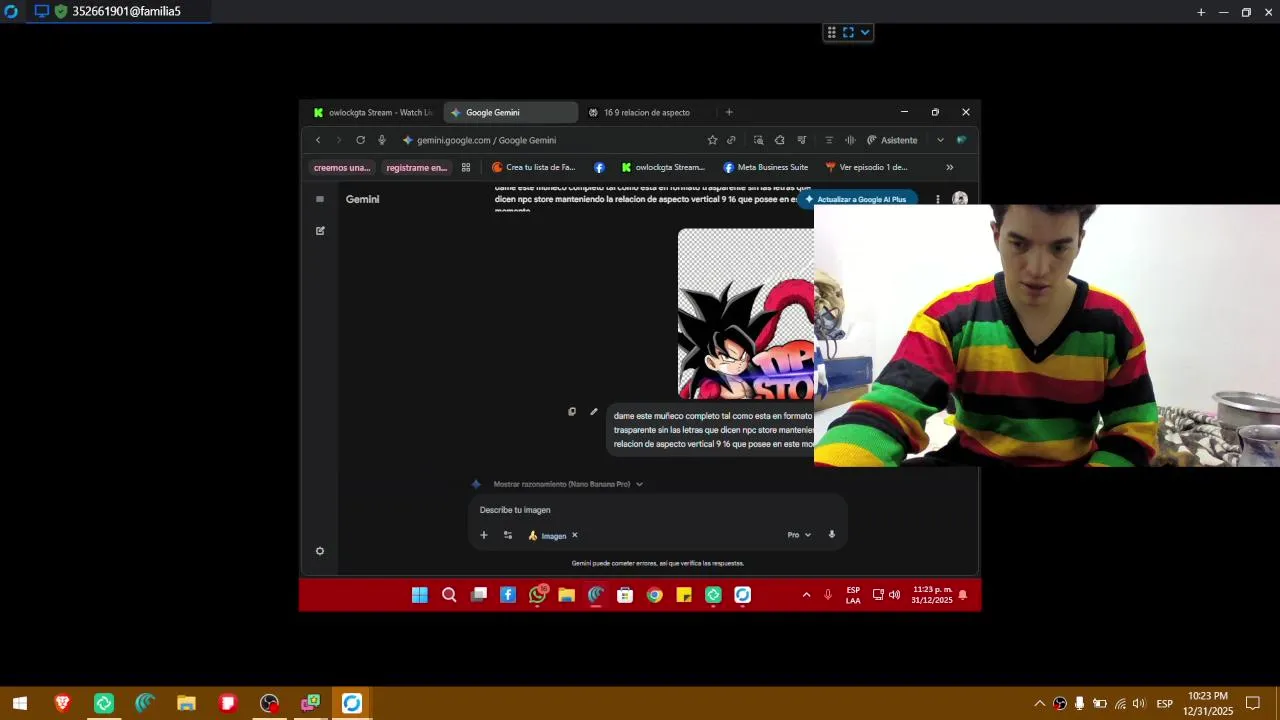Open the 16 9 relacion de aspecto tab
The image size is (1280, 720).
646,112
